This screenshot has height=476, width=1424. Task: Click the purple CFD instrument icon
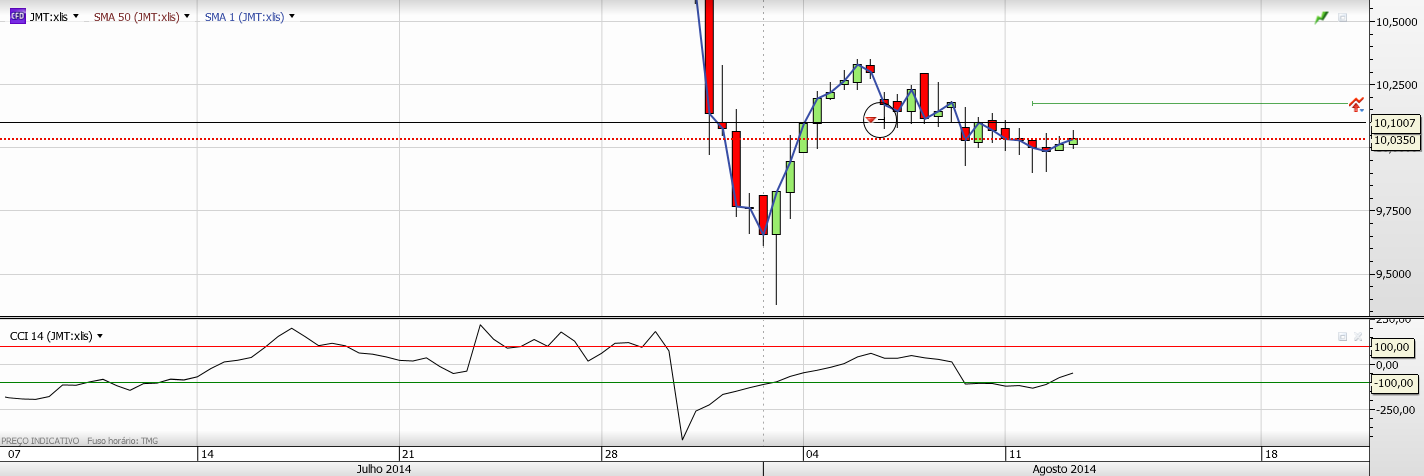click(x=17, y=17)
